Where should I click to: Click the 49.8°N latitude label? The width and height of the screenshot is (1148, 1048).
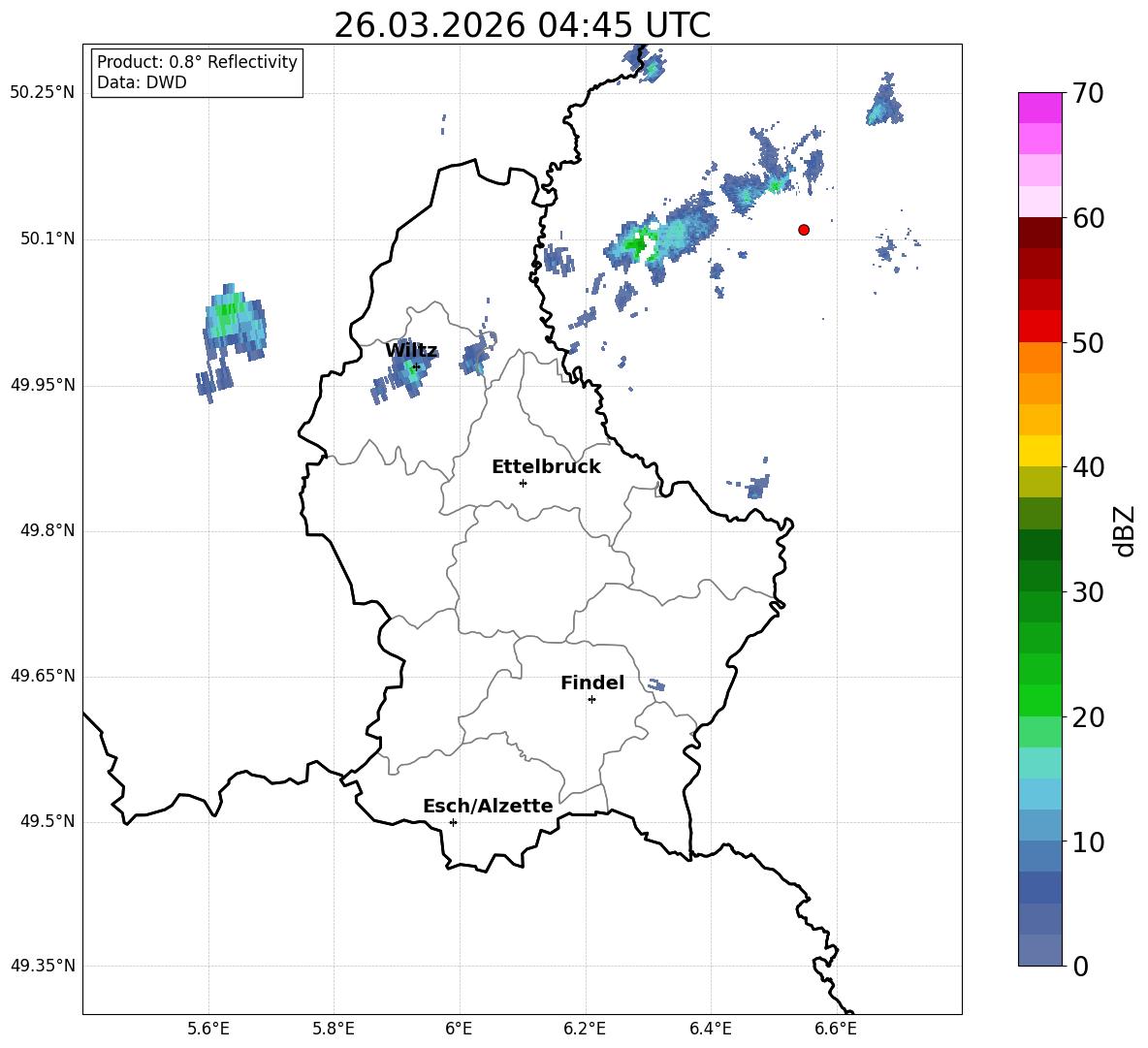[x=47, y=530]
